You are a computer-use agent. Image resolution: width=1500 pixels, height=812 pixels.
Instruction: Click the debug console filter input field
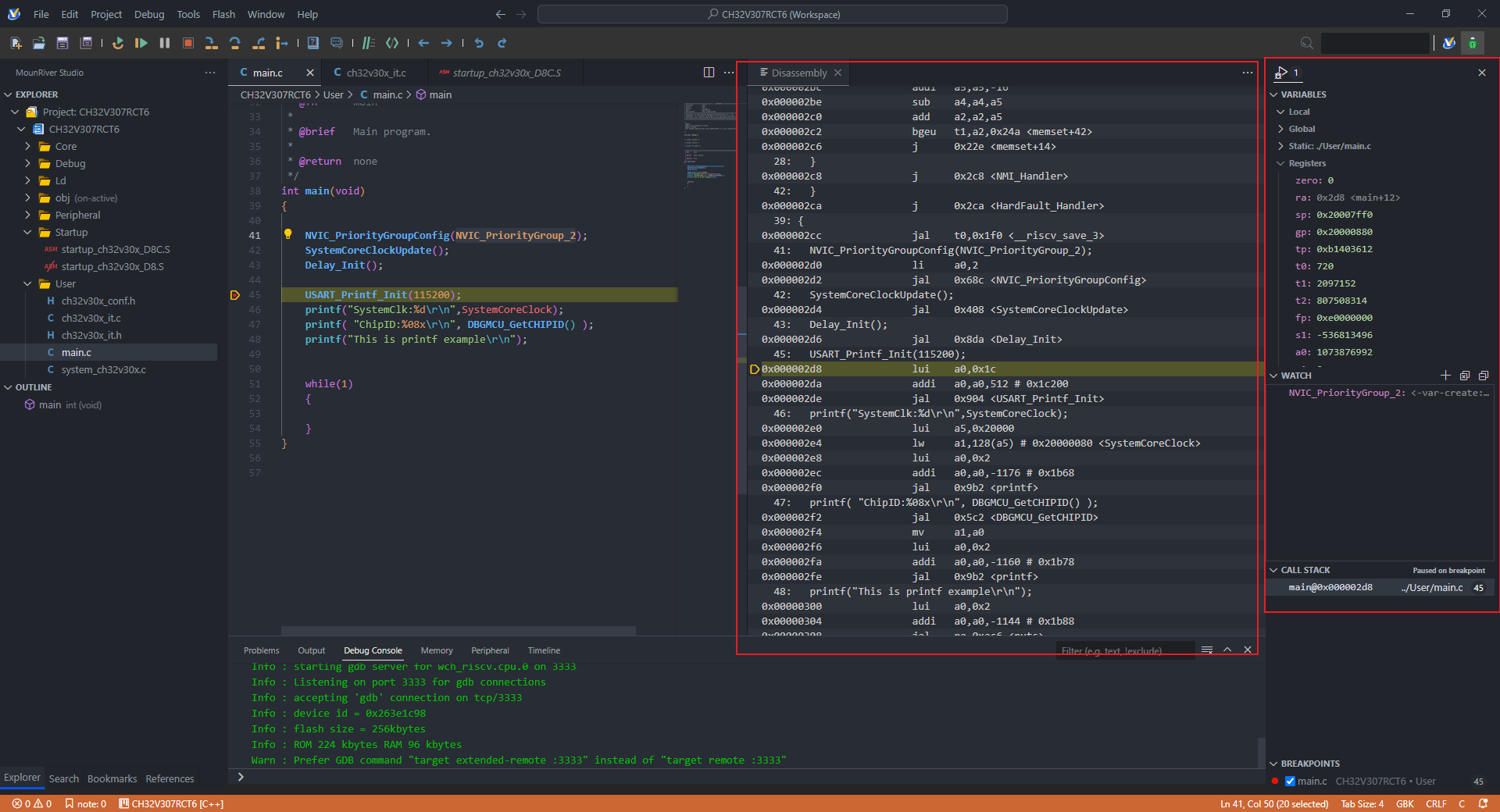(1123, 650)
